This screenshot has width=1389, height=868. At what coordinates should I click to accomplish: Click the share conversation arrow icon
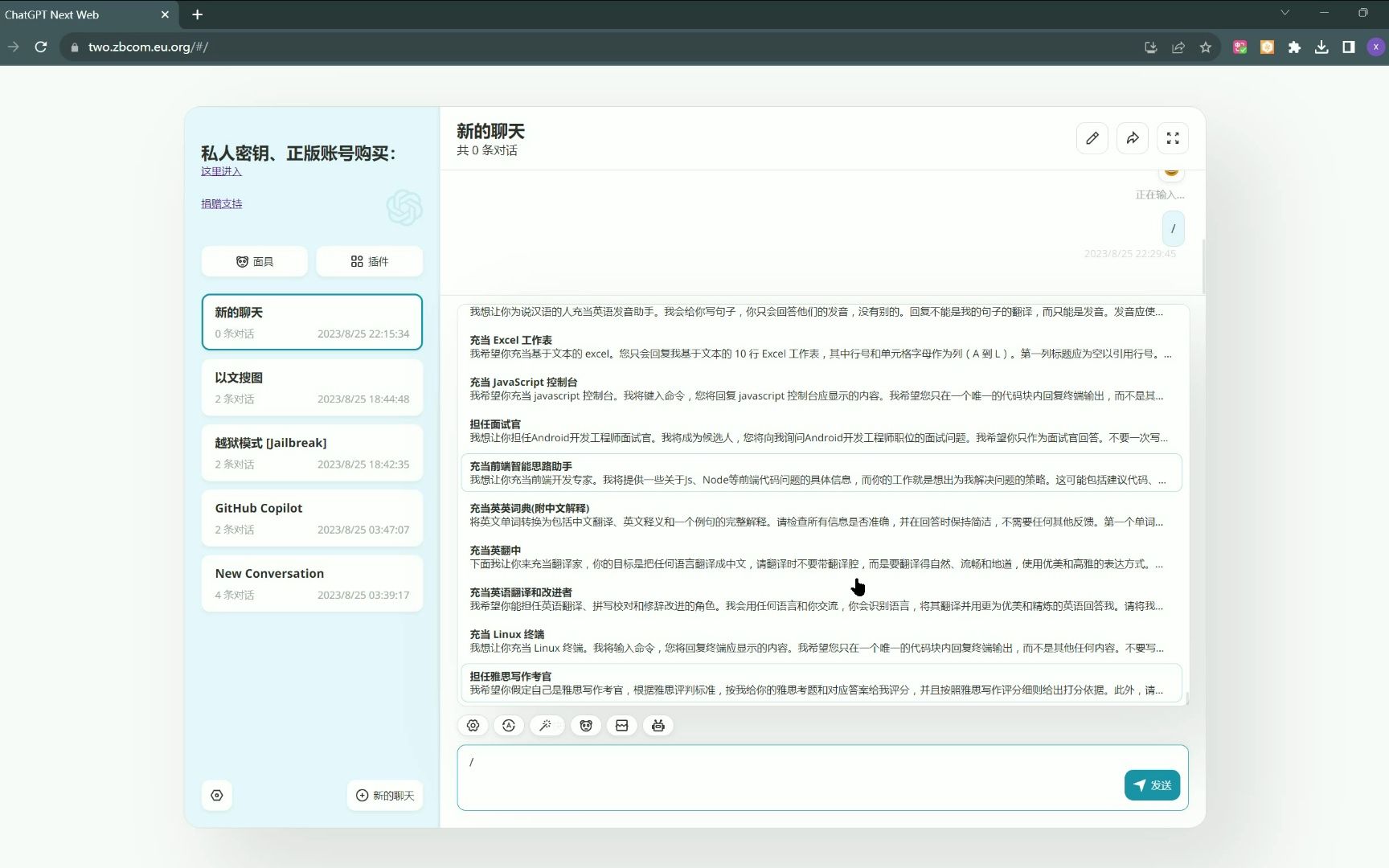(x=1132, y=138)
